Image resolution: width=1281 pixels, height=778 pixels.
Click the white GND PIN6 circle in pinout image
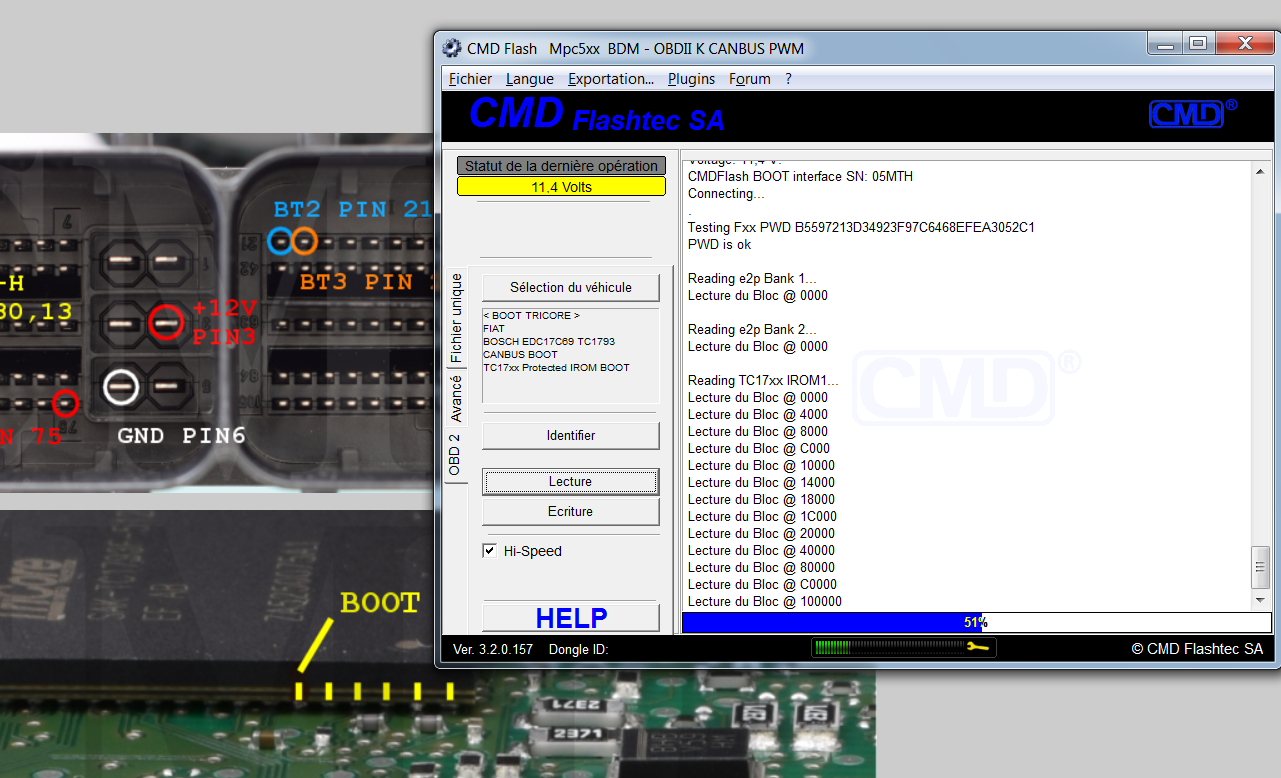pyautogui.click(x=121, y=386)
